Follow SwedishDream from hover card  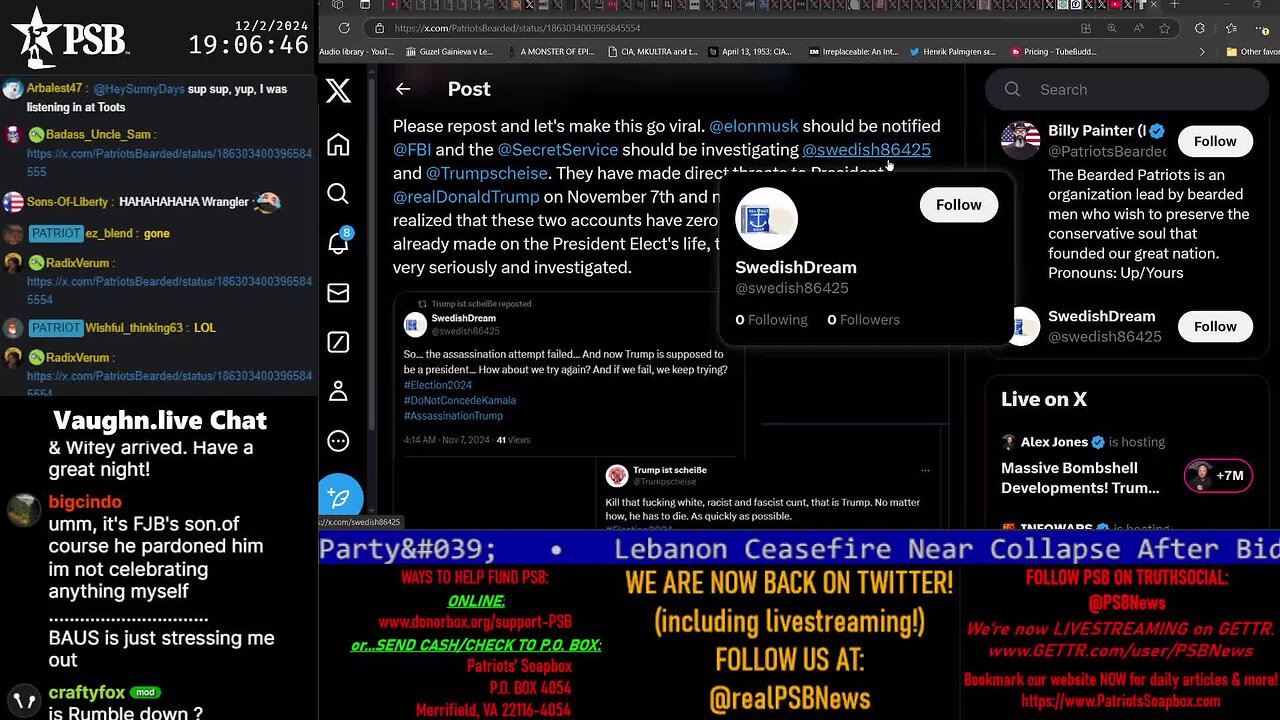[958, 205]
